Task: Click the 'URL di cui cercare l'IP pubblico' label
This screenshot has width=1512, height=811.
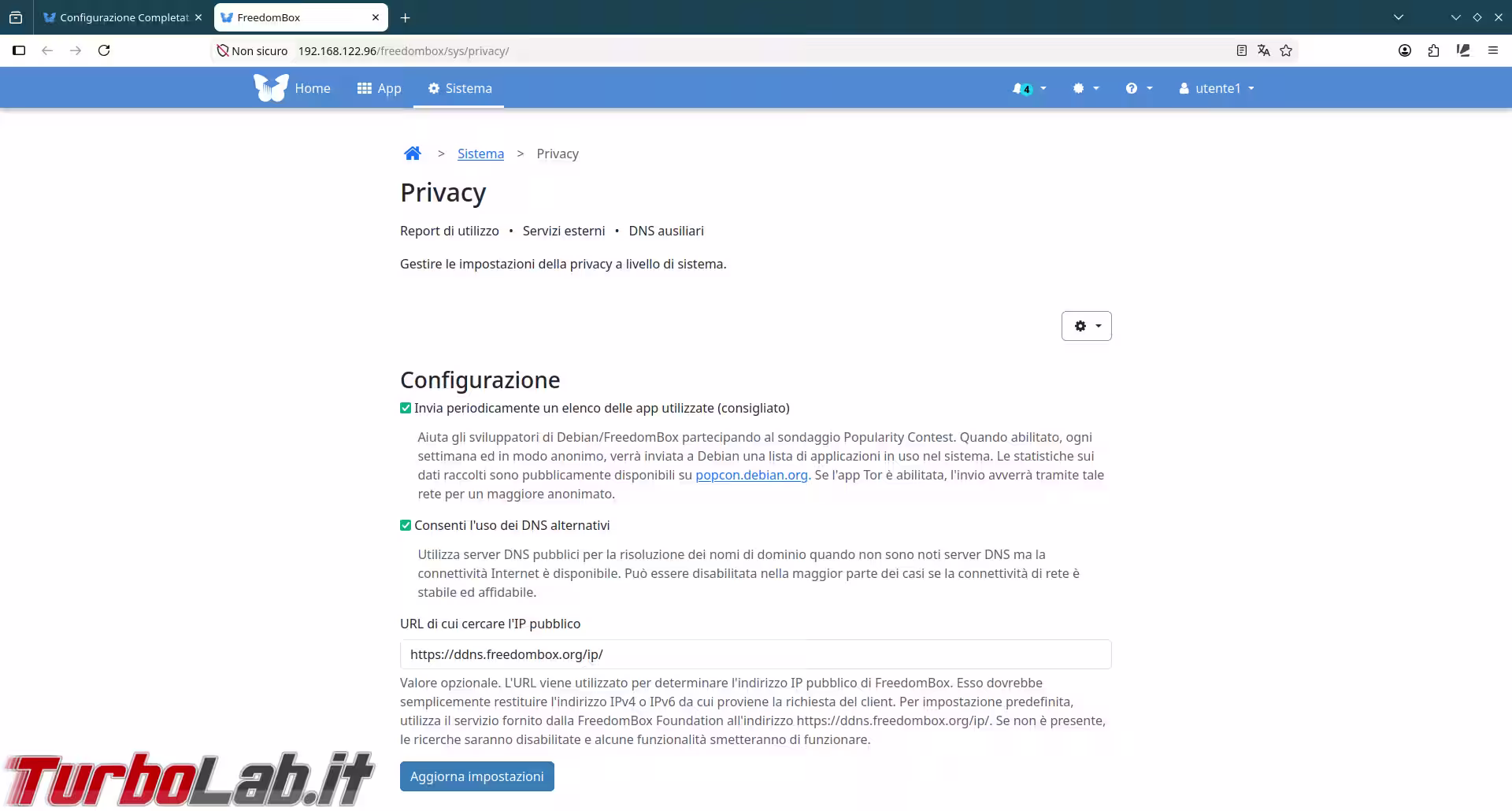Action: [x=490, y=624]
